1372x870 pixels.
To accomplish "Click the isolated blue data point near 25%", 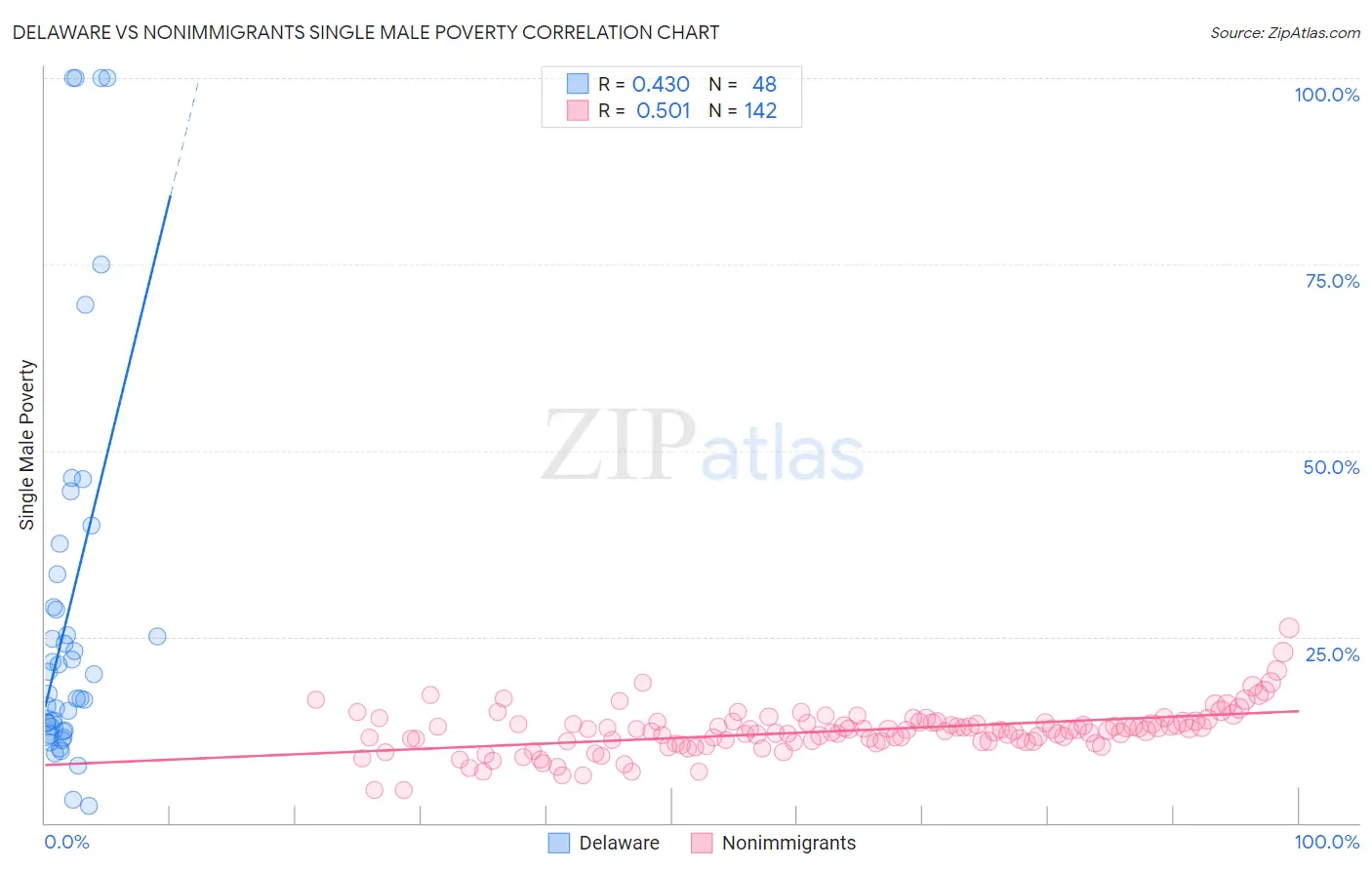I will coord(157,636).
